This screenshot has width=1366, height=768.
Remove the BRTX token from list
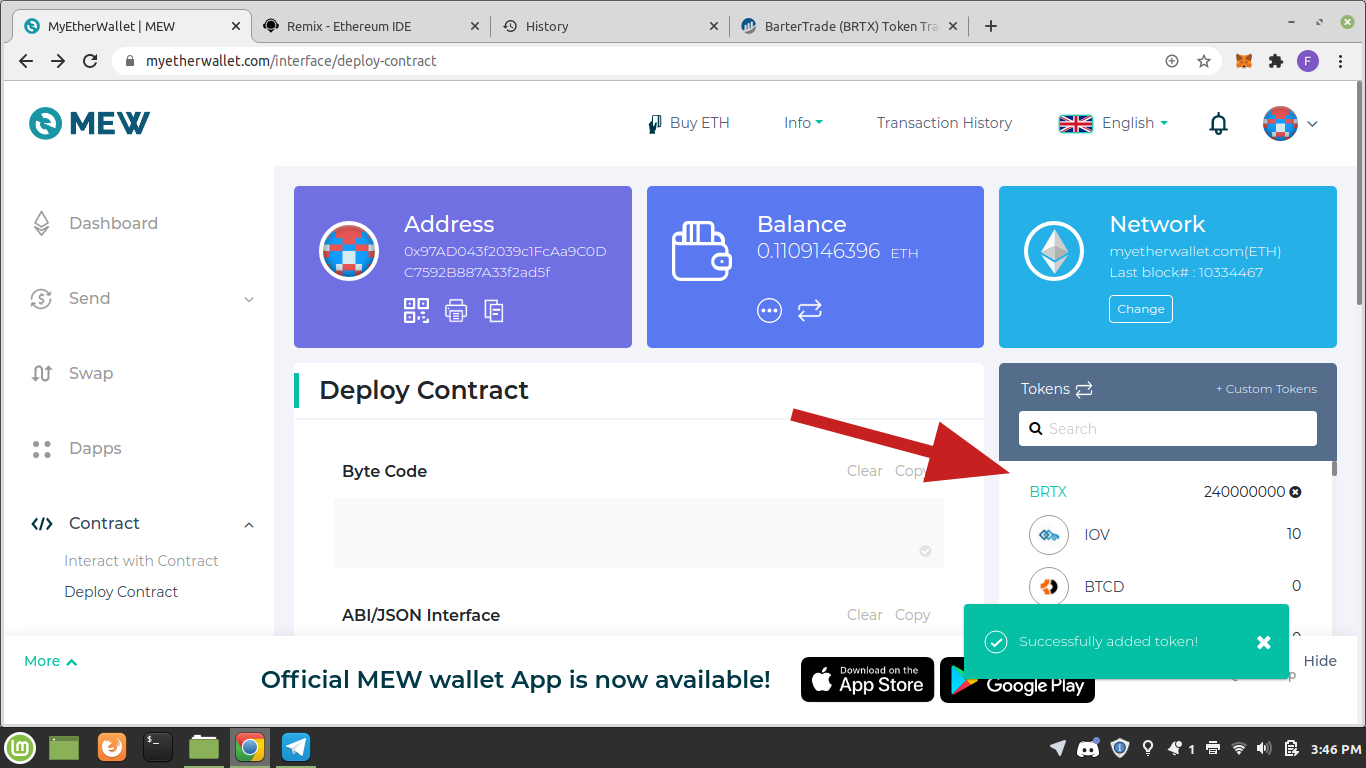(1296, 492)
